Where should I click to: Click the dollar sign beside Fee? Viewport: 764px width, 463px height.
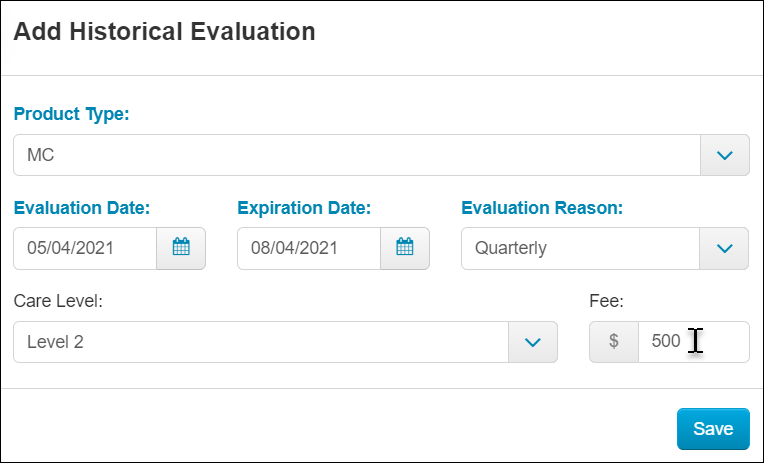[614, 342]
